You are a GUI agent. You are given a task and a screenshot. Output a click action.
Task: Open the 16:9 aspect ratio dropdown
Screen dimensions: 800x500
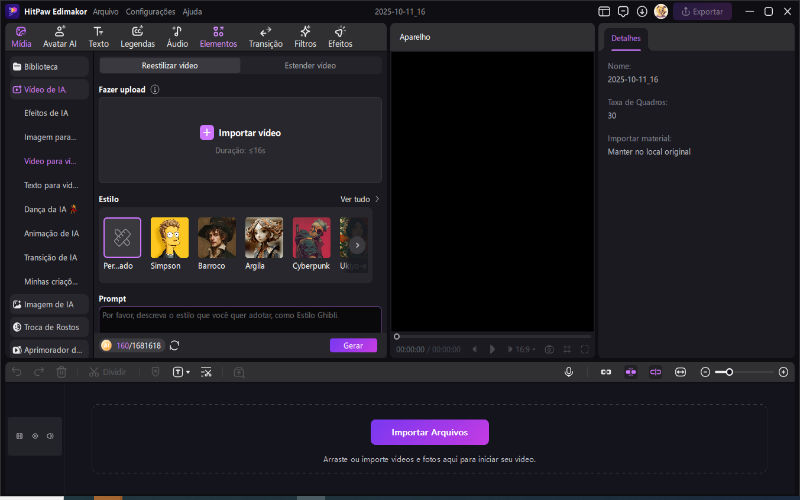pyautogui.click(x=525, y=349)
